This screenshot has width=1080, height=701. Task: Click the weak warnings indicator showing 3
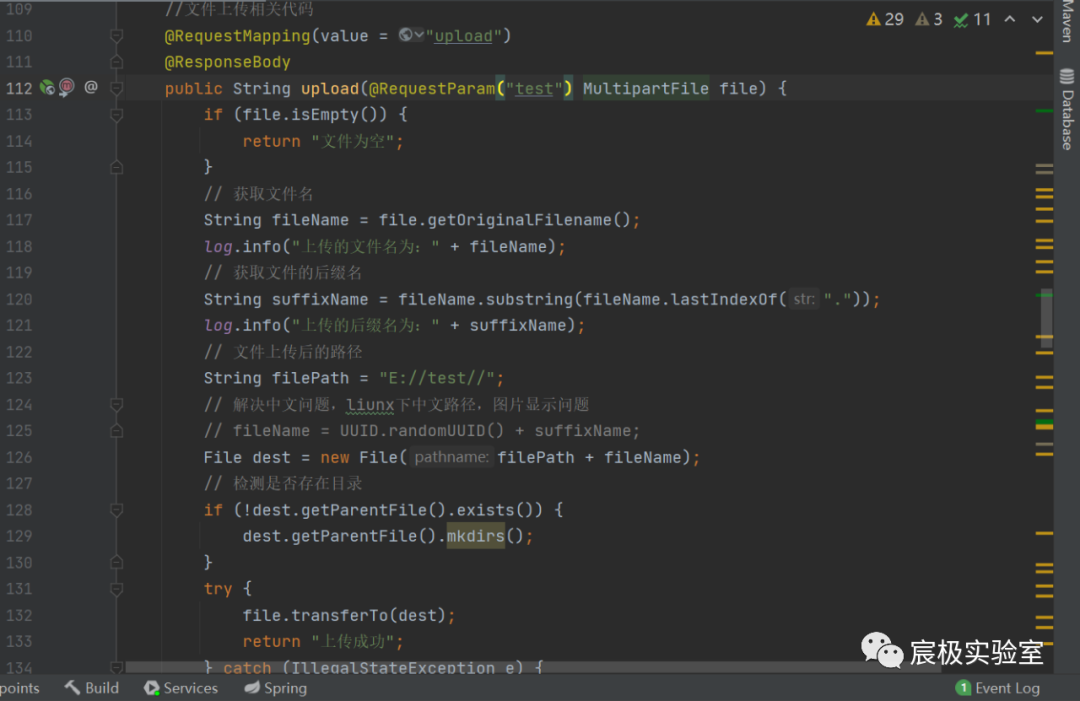coord(929,19)
